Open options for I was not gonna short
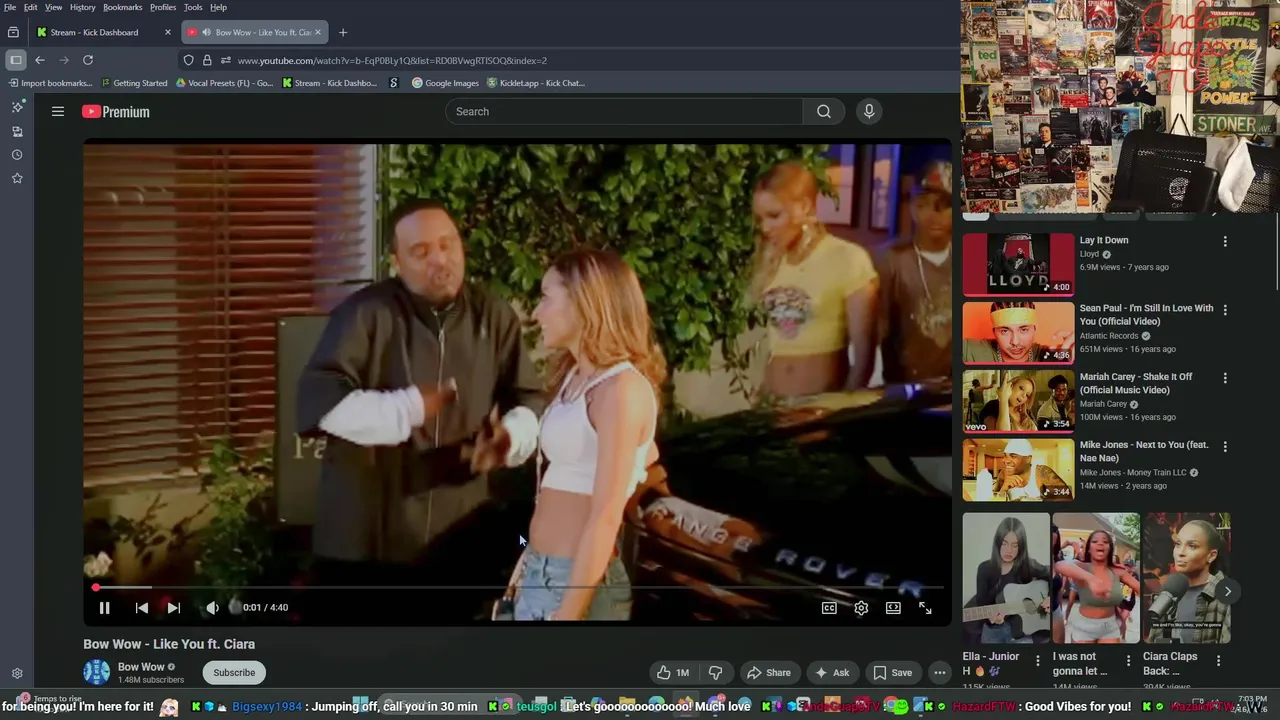This screenshot has height=720, width=1280. [x=1128, y=661]
